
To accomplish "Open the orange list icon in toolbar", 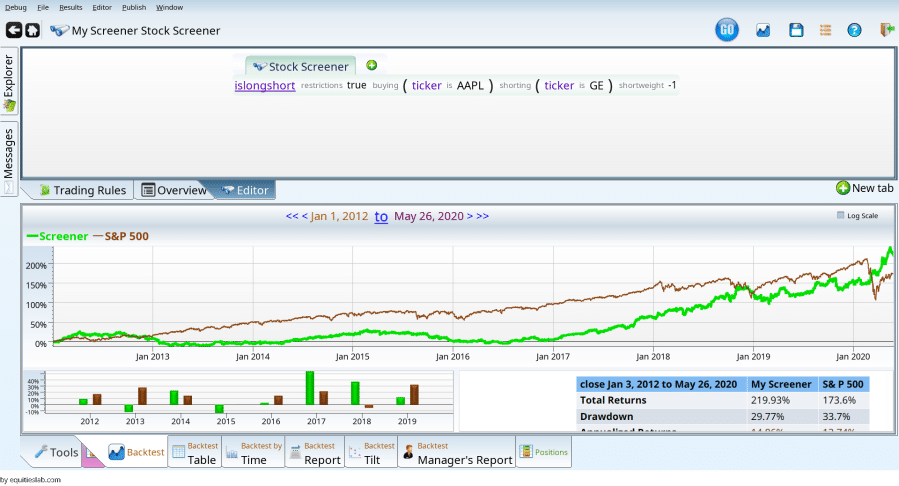I will point(826,30).
